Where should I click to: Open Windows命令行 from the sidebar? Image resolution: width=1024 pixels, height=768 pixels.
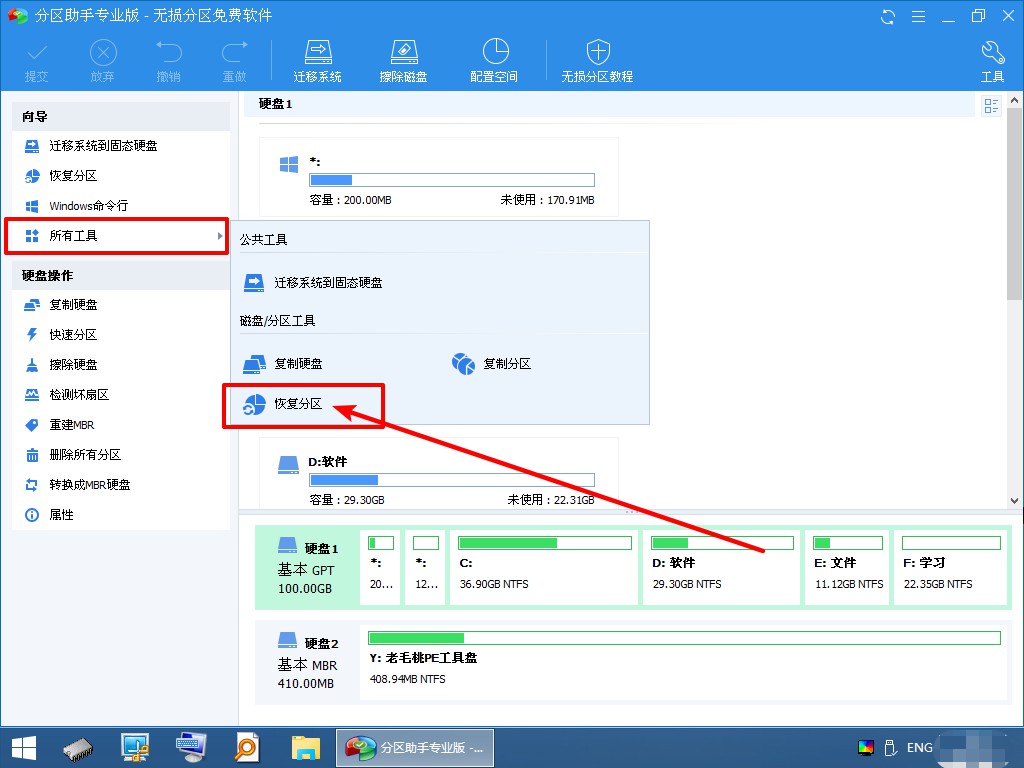[x=121, y=206]
